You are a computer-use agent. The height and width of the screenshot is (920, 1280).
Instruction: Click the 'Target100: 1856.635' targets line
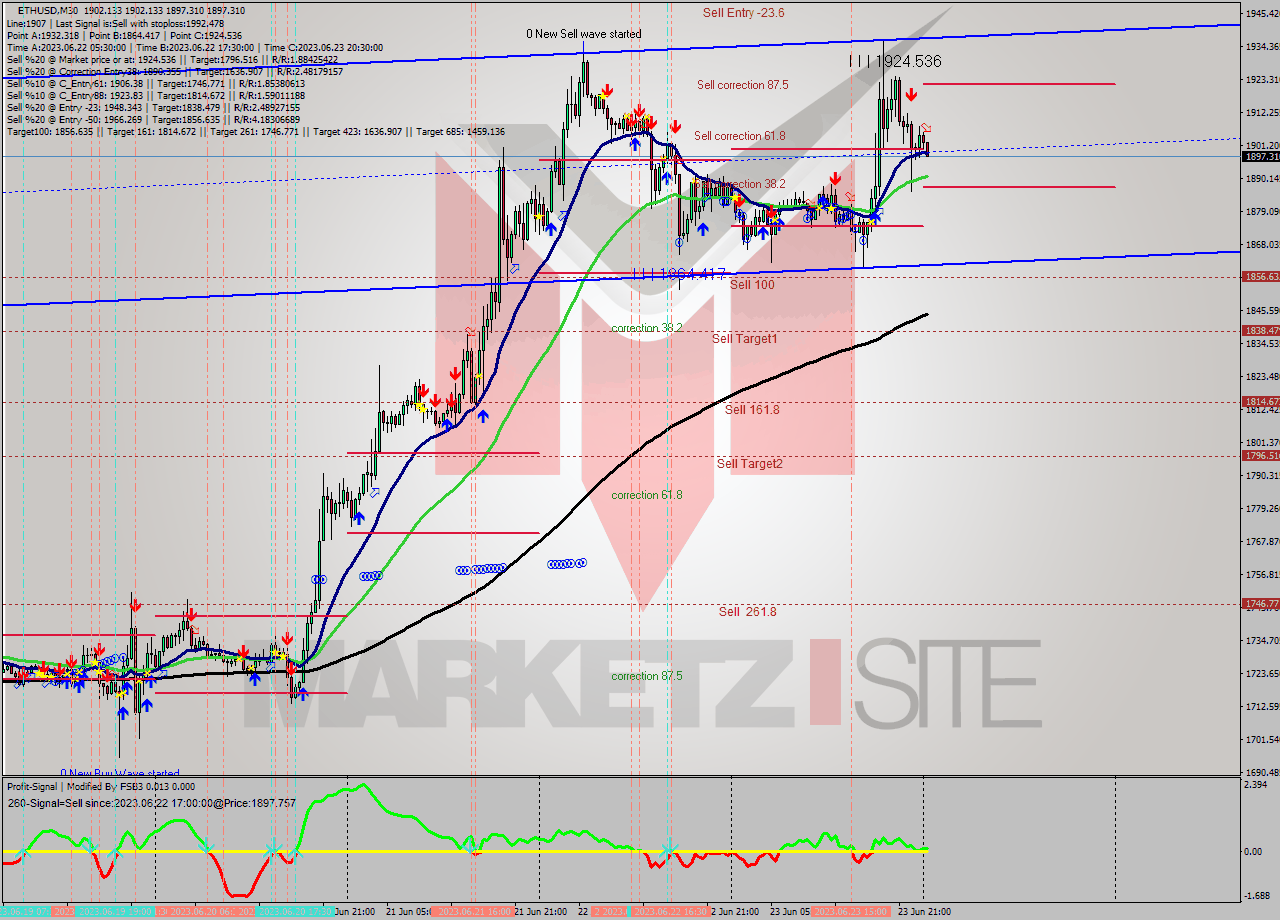click(255, 131)
